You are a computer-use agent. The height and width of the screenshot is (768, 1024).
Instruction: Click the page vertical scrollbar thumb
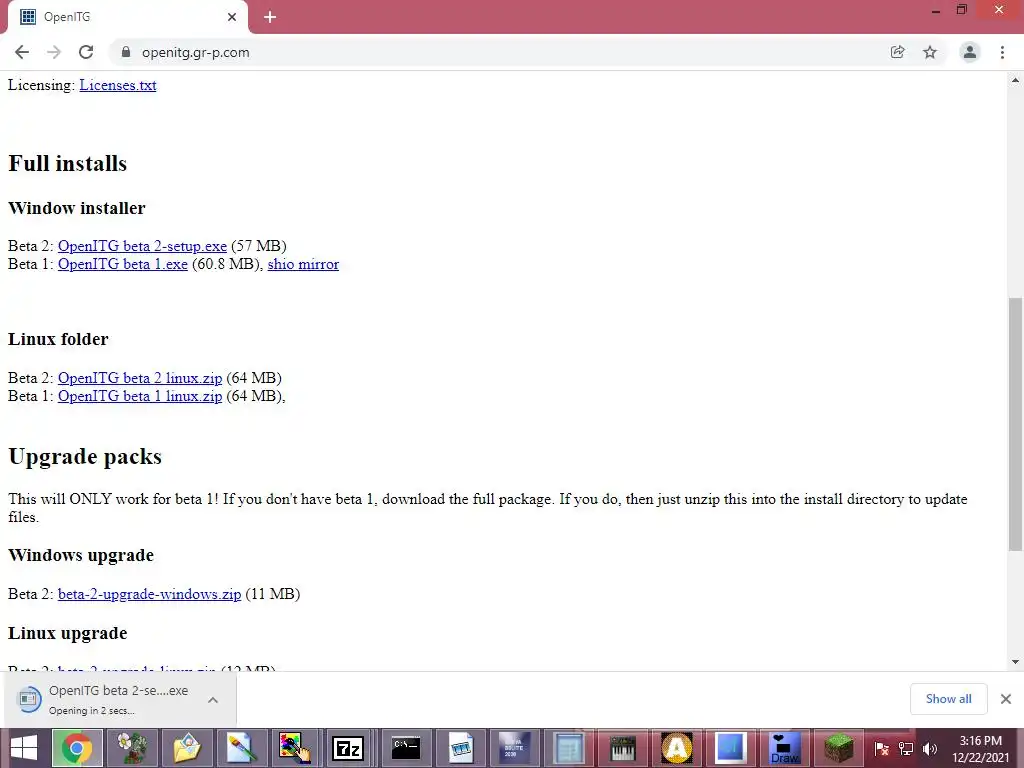coord(1015,423)
